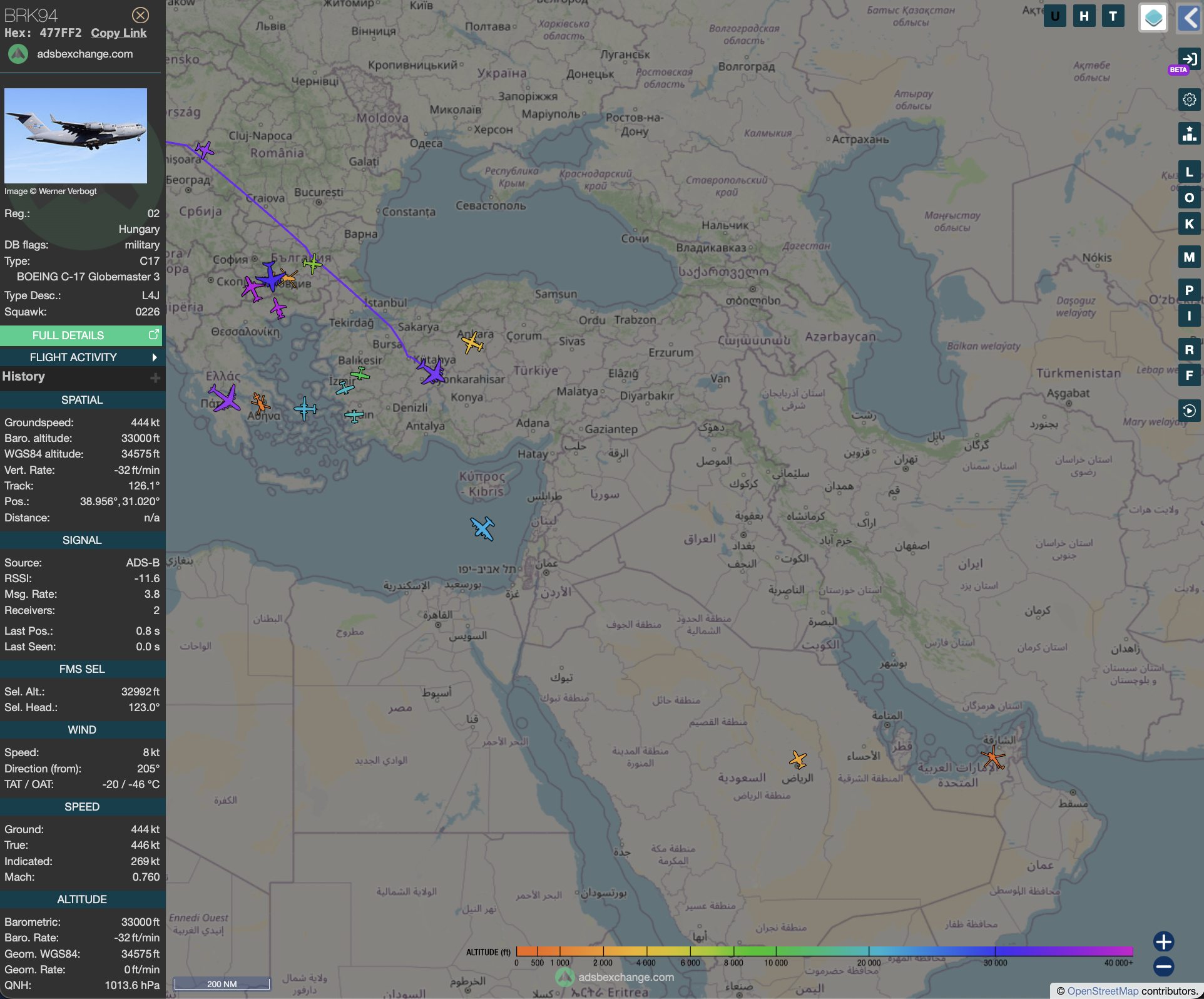Click the SPEED section header
Image resolution: width=1204 pixels, height=999 pixels.
(82, 807)
